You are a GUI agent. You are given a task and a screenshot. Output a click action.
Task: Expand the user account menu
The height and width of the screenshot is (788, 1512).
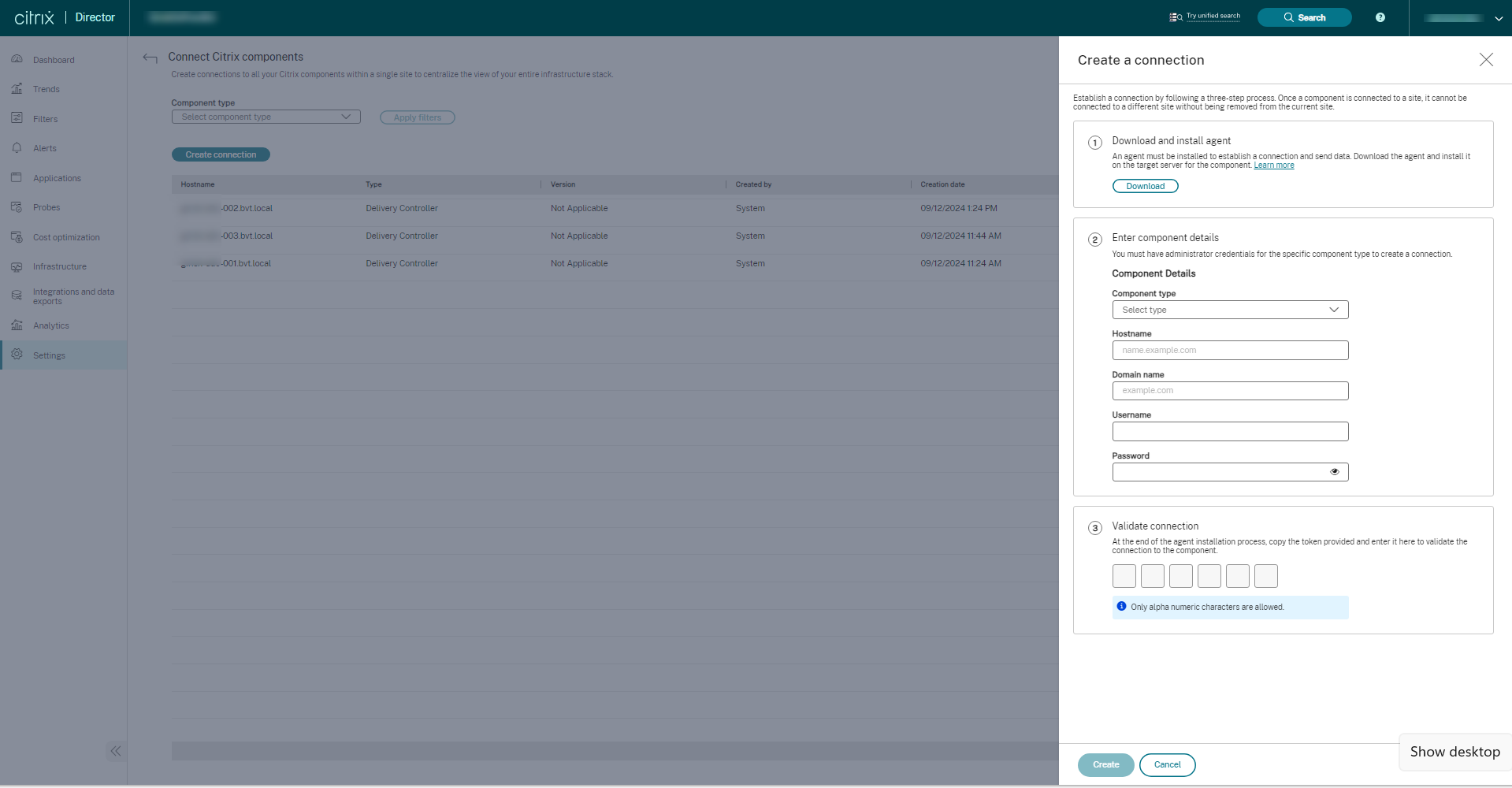1497,18
